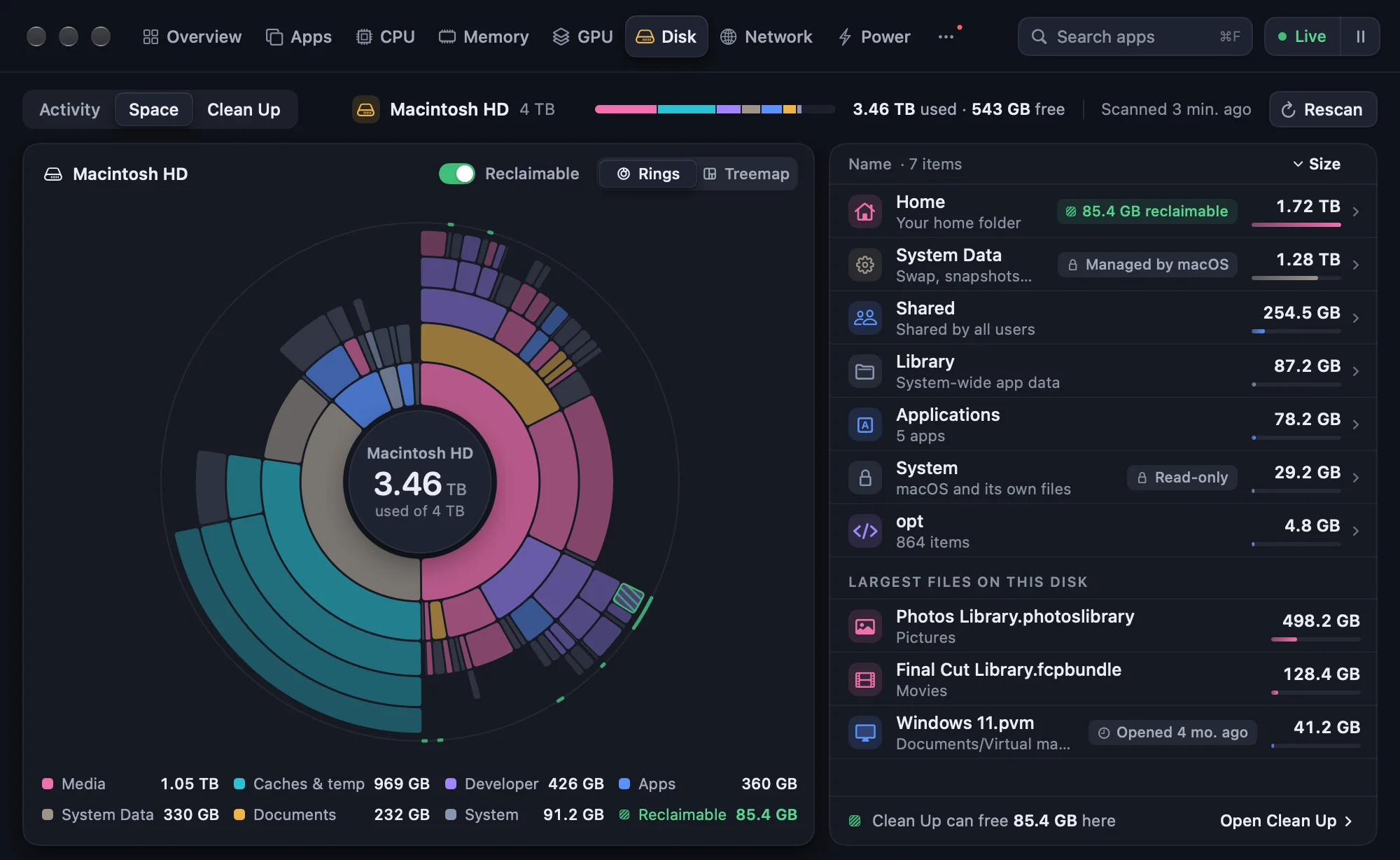
Task: Click the Home folder house icon
Action: tap(865, 211)
